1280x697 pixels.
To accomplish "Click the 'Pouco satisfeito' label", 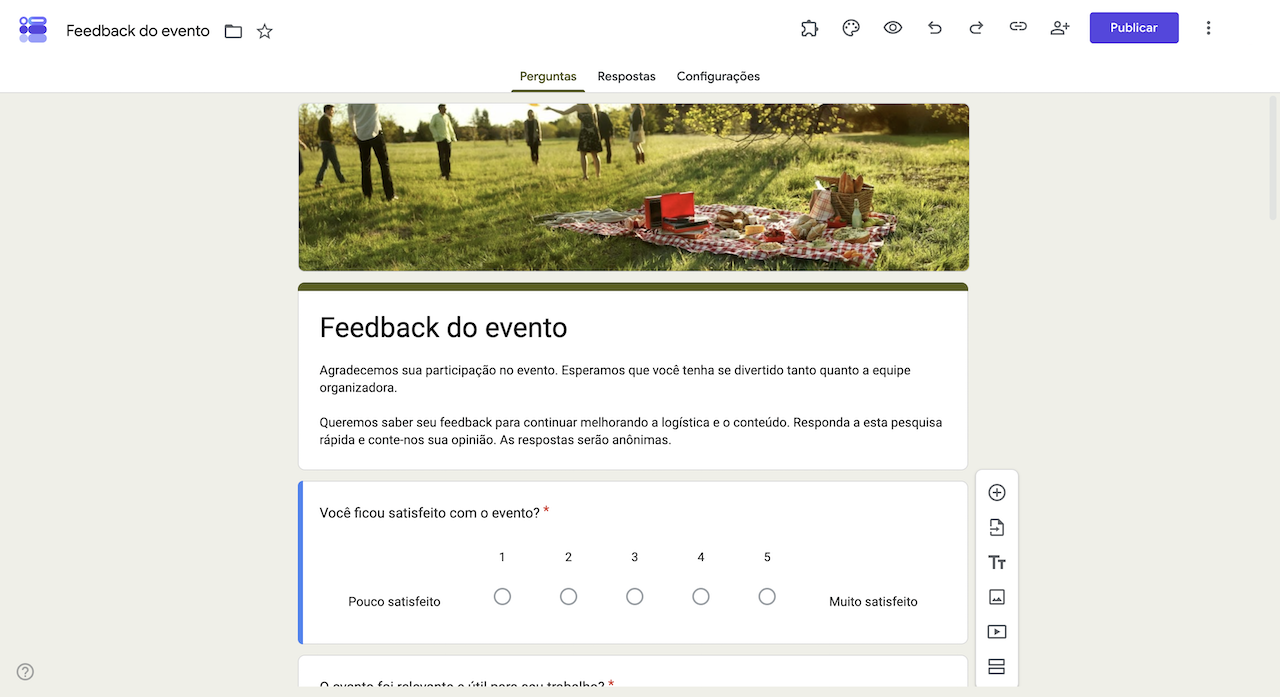I will [394, 602].
